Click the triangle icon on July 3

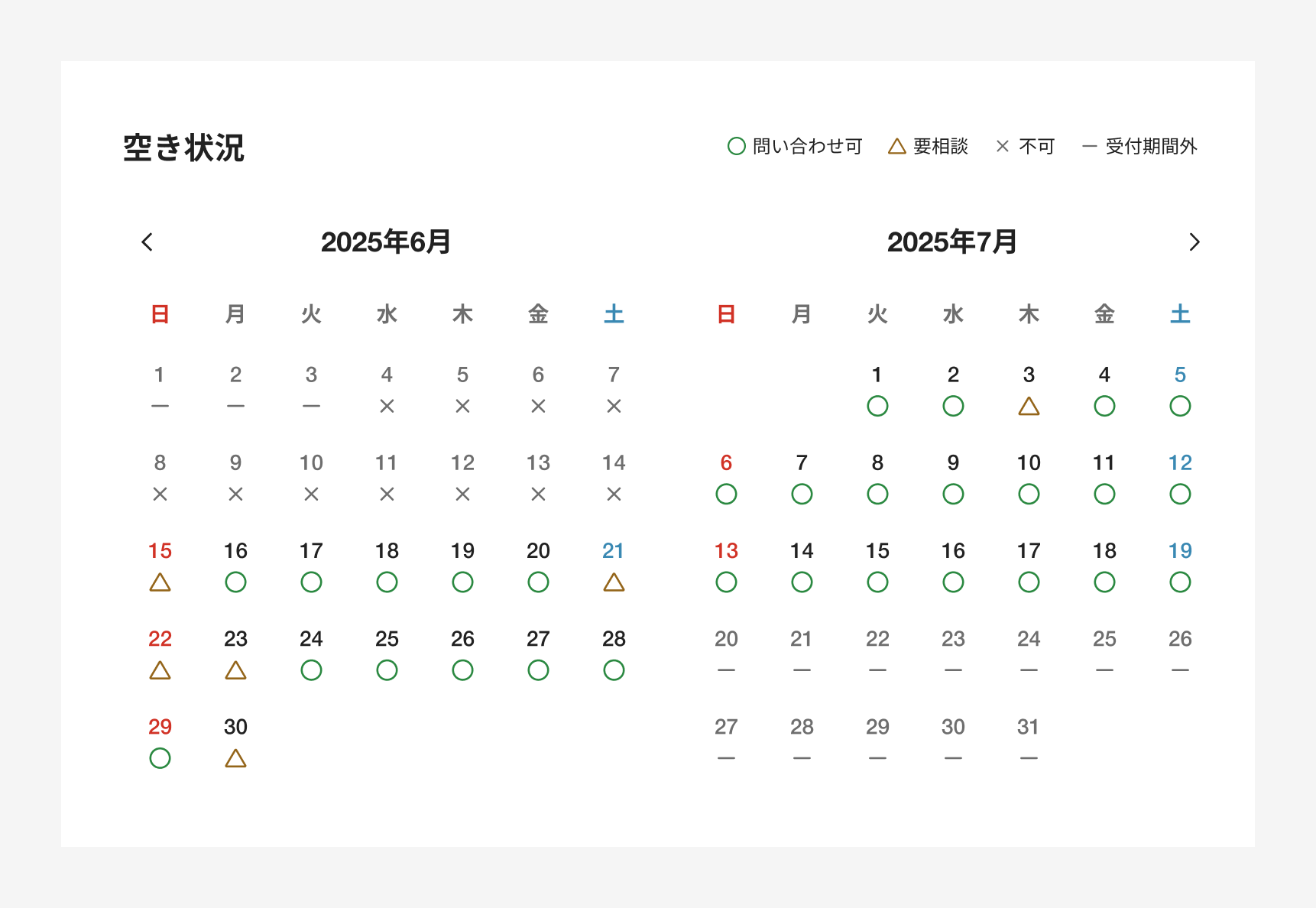[1029, 407]
